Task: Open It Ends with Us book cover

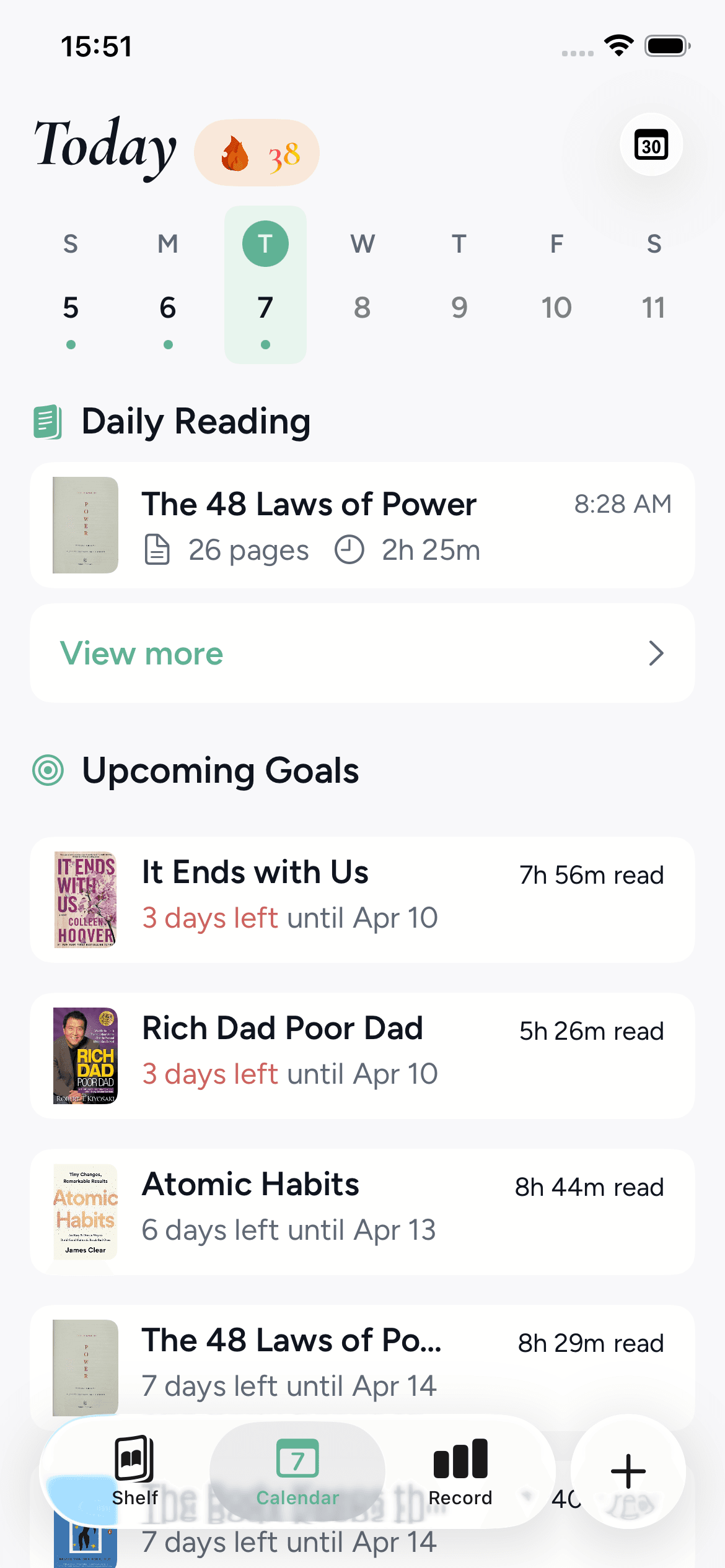Action: point(86,900)
